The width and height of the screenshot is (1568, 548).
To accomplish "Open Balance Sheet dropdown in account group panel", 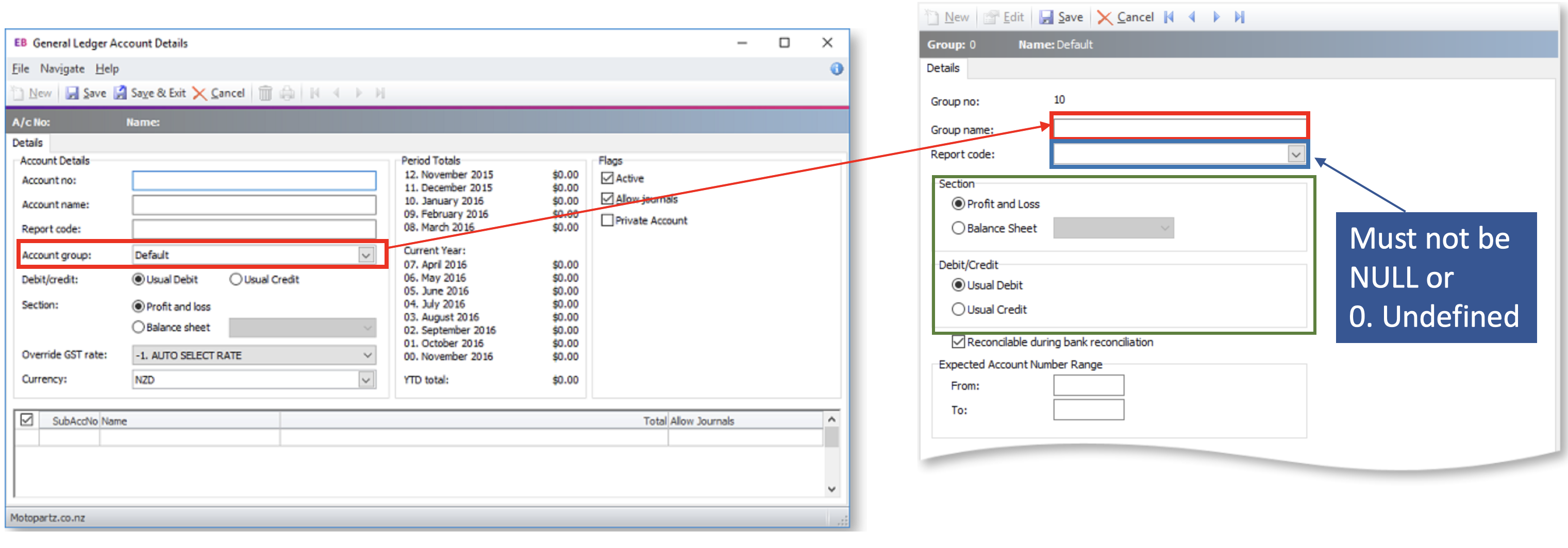I will click(1164, 228).
